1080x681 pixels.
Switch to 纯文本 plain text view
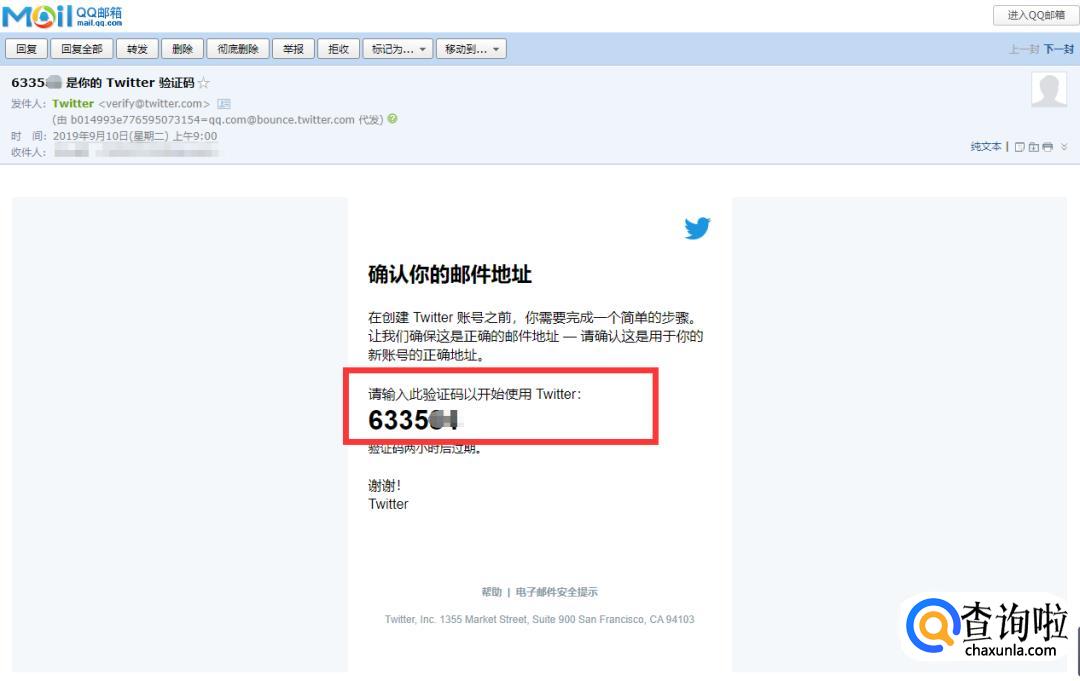coord(986,147)
